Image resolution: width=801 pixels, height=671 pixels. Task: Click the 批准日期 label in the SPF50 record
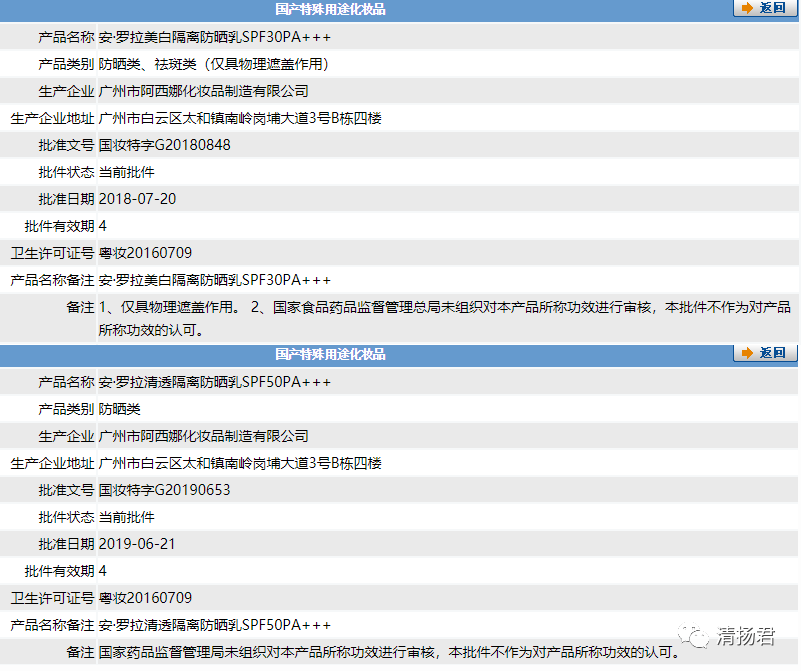coord(66,544)
